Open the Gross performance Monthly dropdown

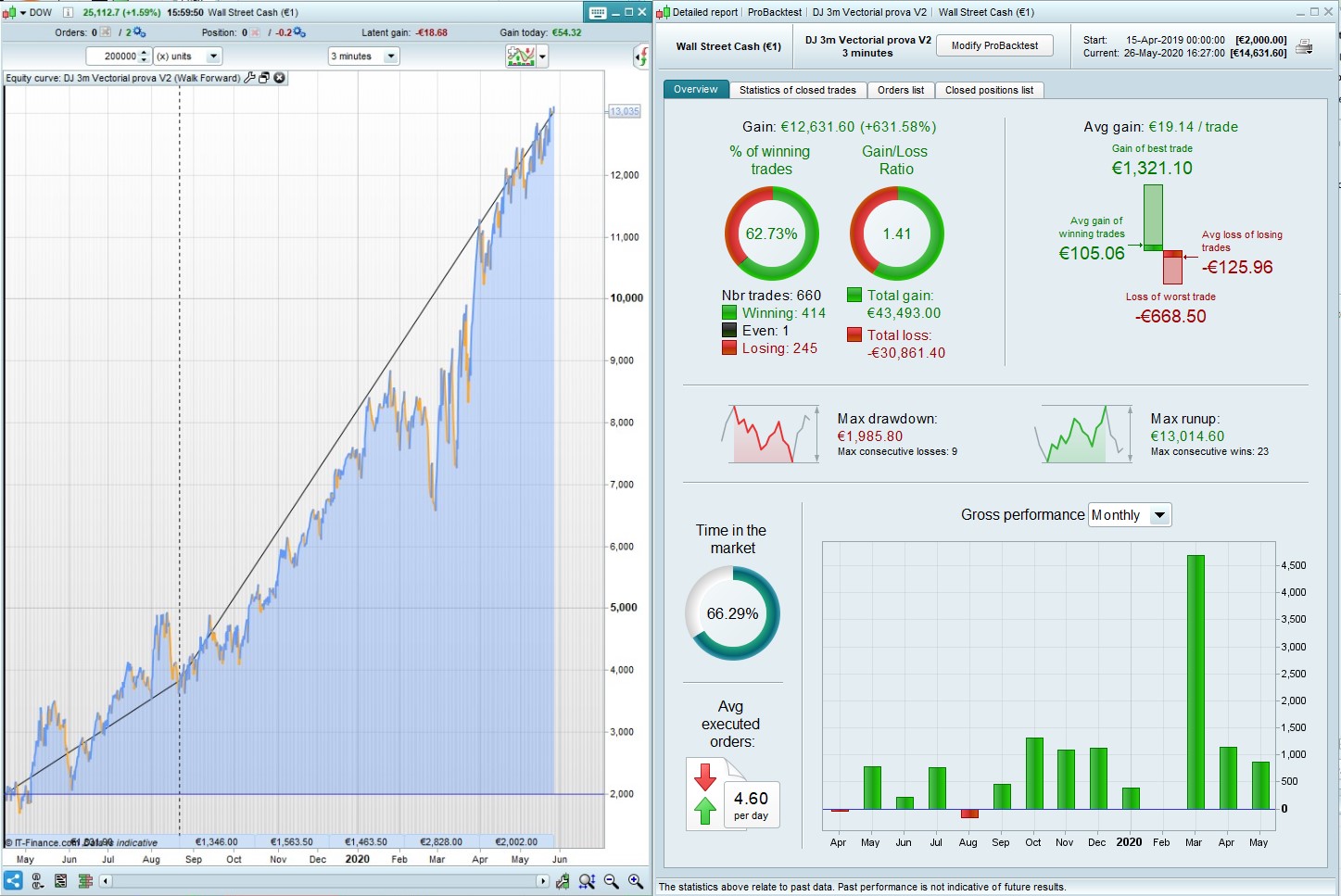pyautogui.click(x=1130, y=515)
